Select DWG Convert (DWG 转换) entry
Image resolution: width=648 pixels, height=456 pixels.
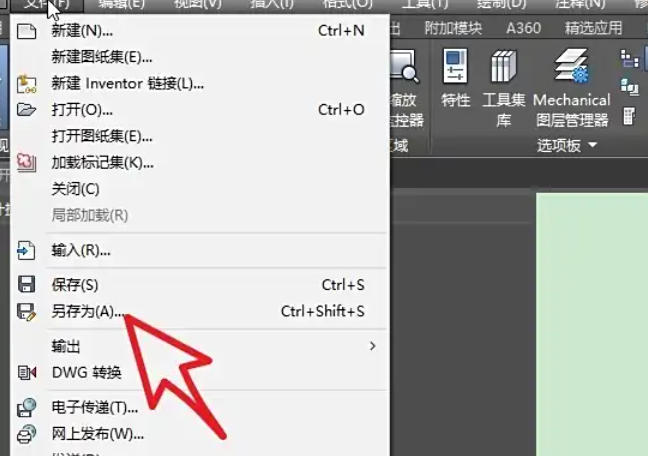pyautogui.click(x=199, y=372)
